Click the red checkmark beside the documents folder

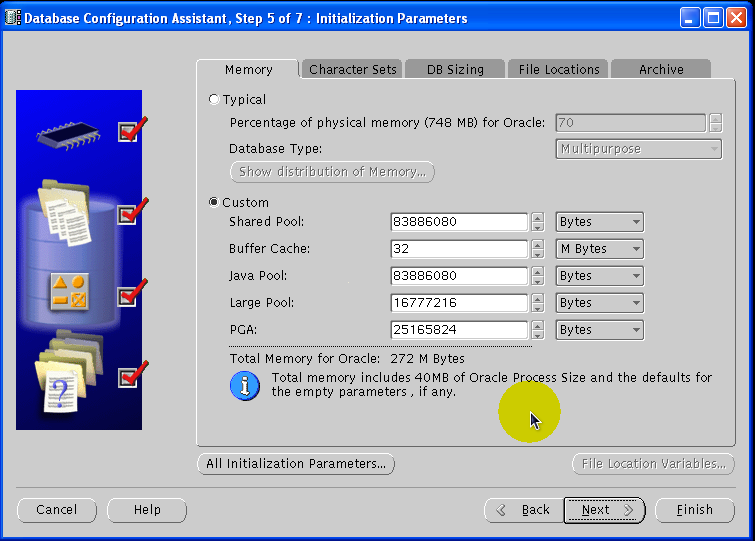[x=132, y=212]
